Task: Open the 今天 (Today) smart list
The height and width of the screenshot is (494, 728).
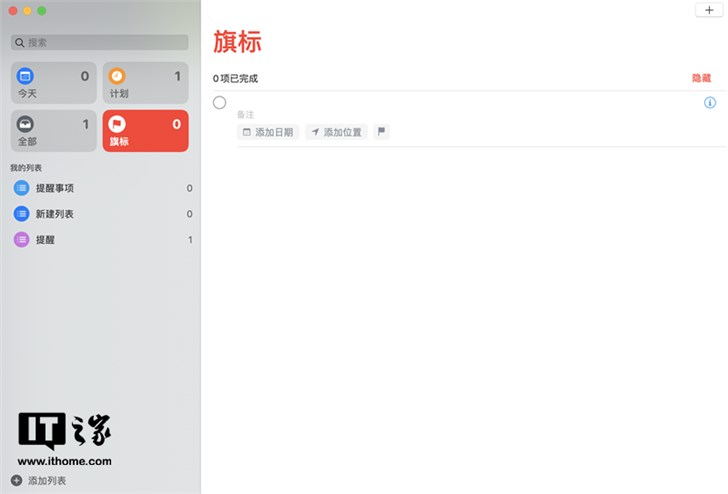Action: (54, 83)
